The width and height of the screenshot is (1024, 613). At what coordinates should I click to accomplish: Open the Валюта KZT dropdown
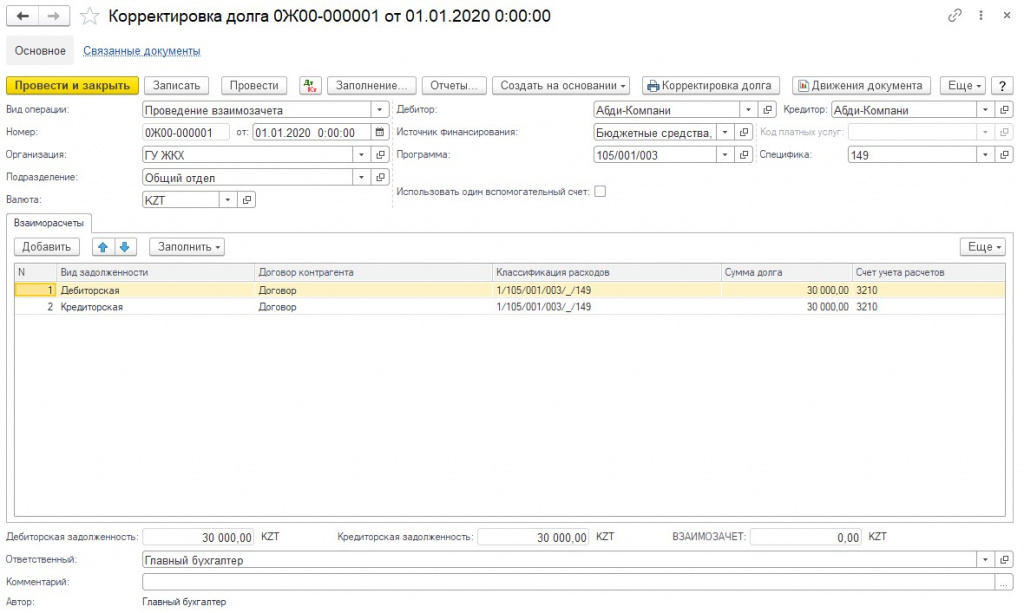point(227,200)
